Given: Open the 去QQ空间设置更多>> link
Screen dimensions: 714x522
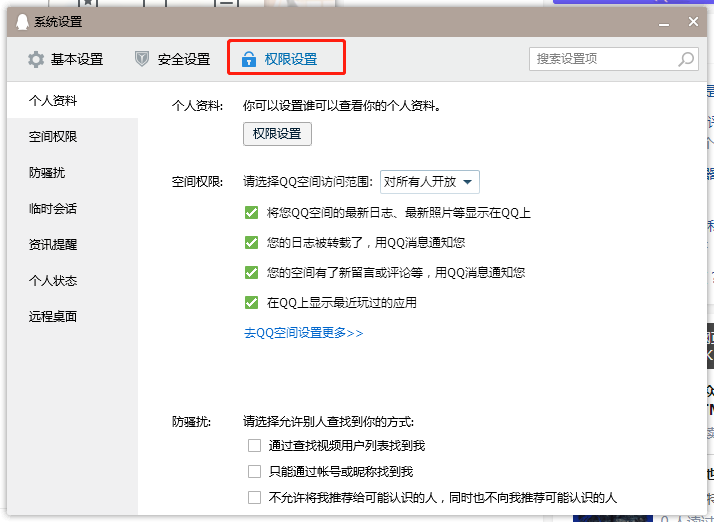Looking at the screenshot, I should pyautogui.click(x=303, y=333).
